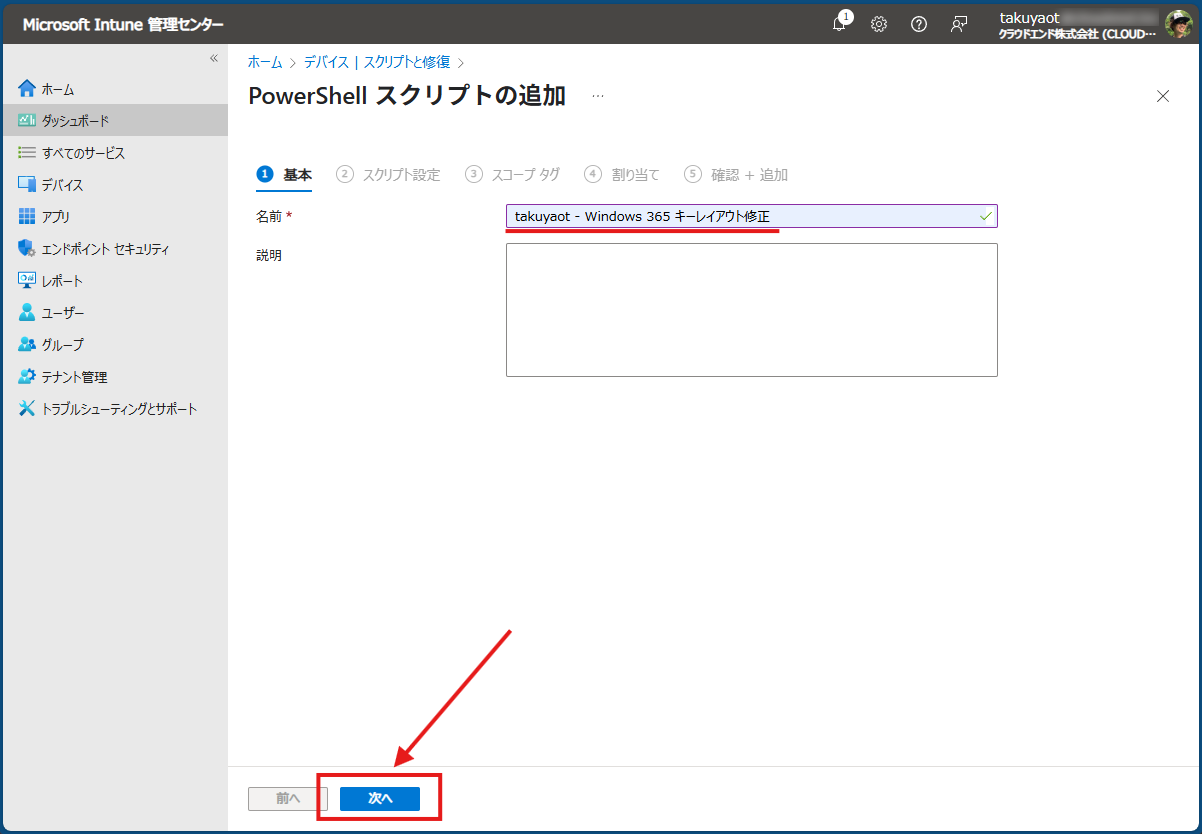
Task: Click the ホーム house icon in sidebar
Action: click(x=27, y=89)
